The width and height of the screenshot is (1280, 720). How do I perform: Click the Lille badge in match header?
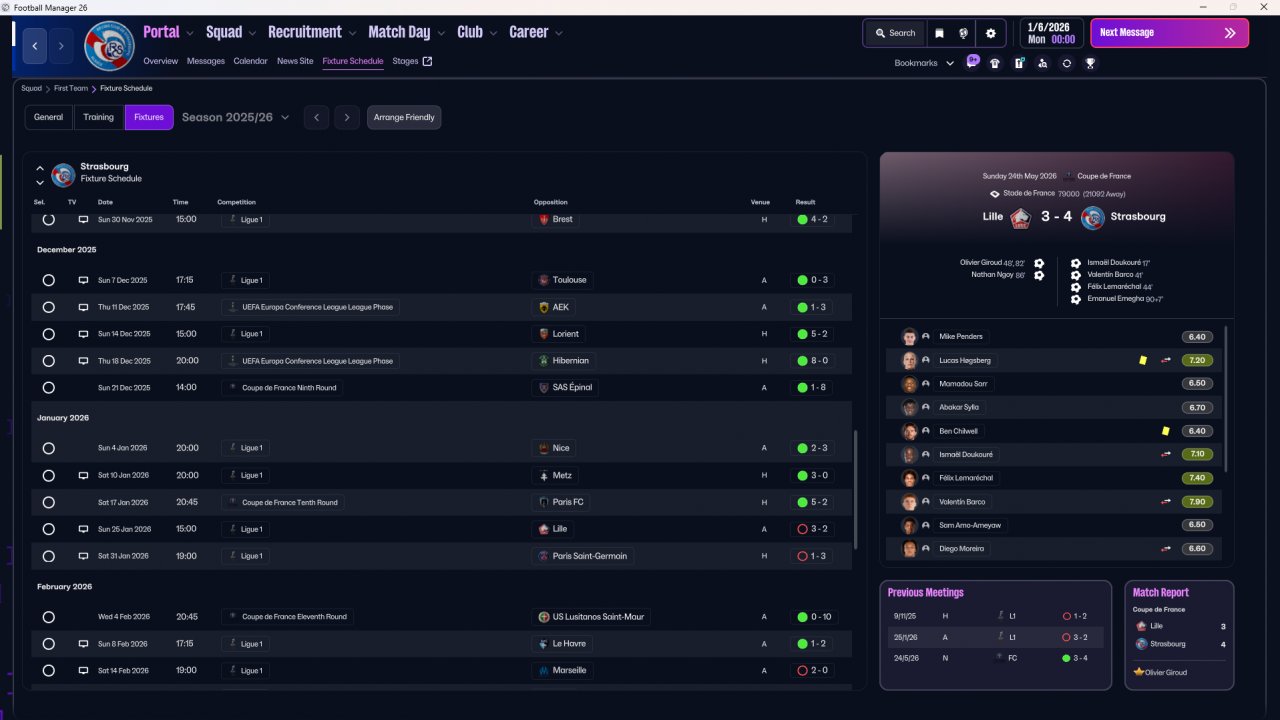[x=1021, y=217]
